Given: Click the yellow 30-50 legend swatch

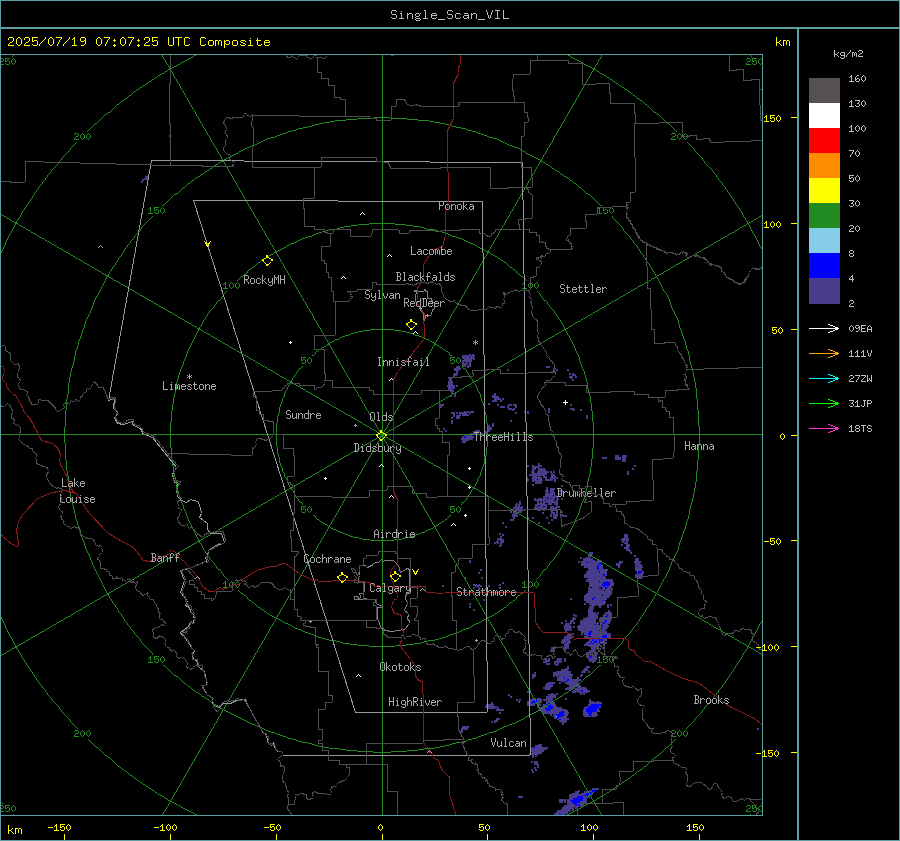Looking at the screenshot, I should pos(824,191).
